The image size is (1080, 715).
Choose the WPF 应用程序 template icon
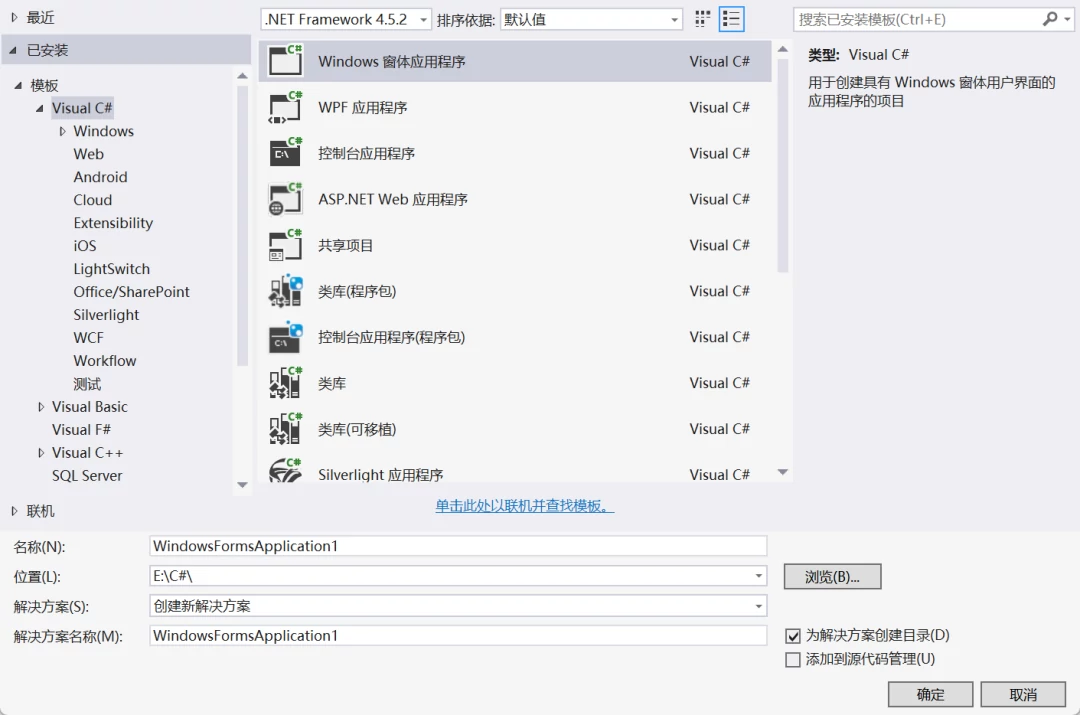pyautogui.click(x=285, y=107)
